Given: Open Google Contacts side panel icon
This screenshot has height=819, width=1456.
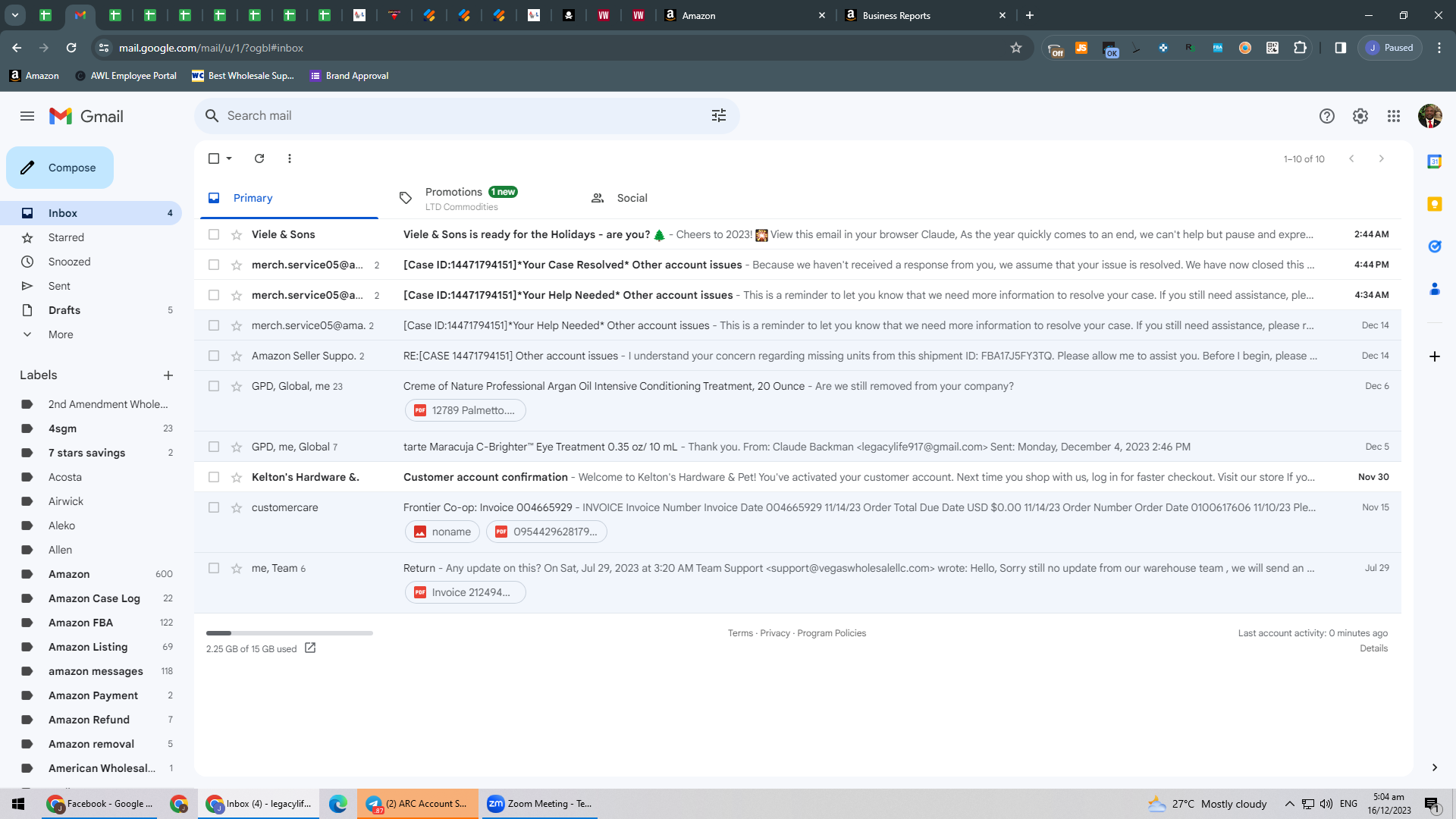Looking at the screenshot, I should pos(1435,289).
